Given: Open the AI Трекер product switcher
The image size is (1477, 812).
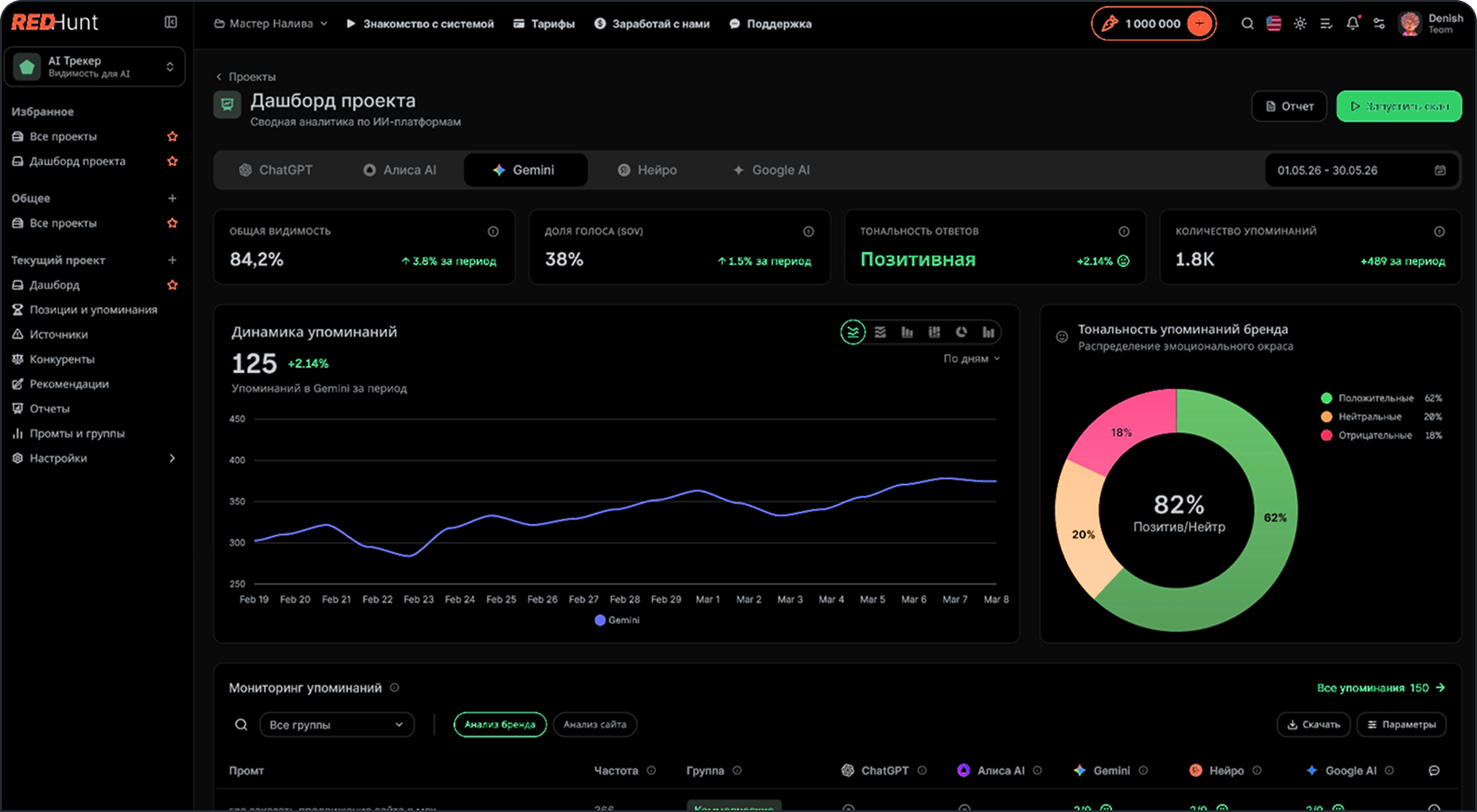Looking at the screenshot, I should pos(94,67).
